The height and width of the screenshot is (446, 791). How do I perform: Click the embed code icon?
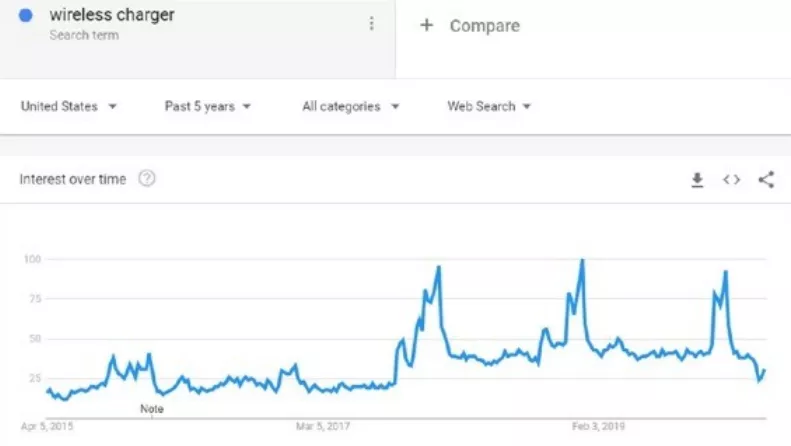(731, 180)
